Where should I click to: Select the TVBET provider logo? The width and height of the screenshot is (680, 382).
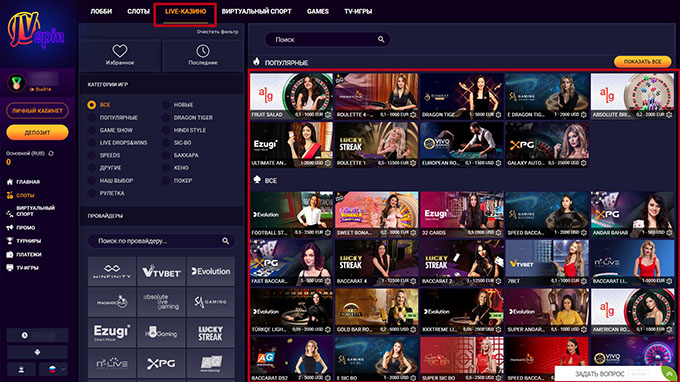161,271
